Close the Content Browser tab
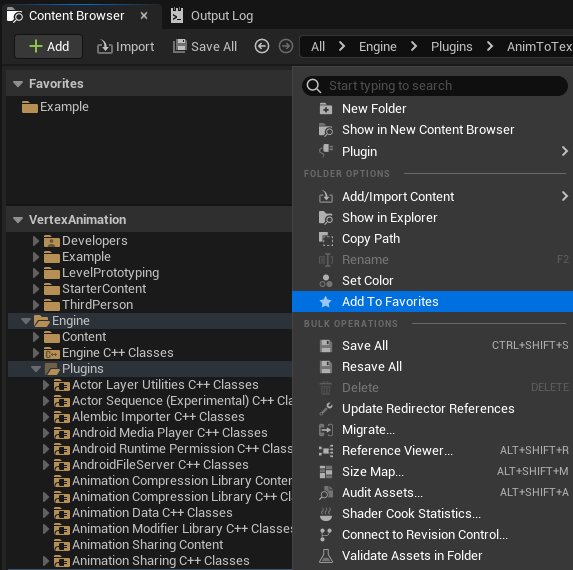 pos(144,16)
